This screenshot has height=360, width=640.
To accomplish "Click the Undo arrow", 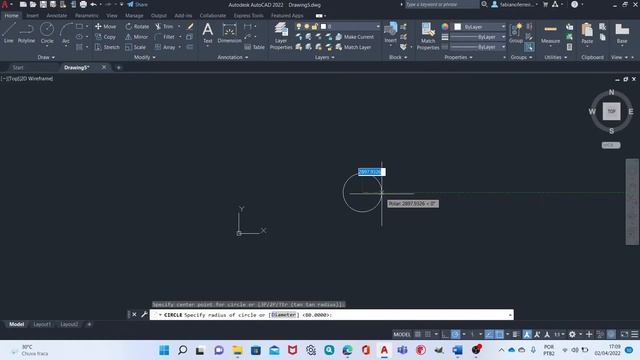I will 93,4.
